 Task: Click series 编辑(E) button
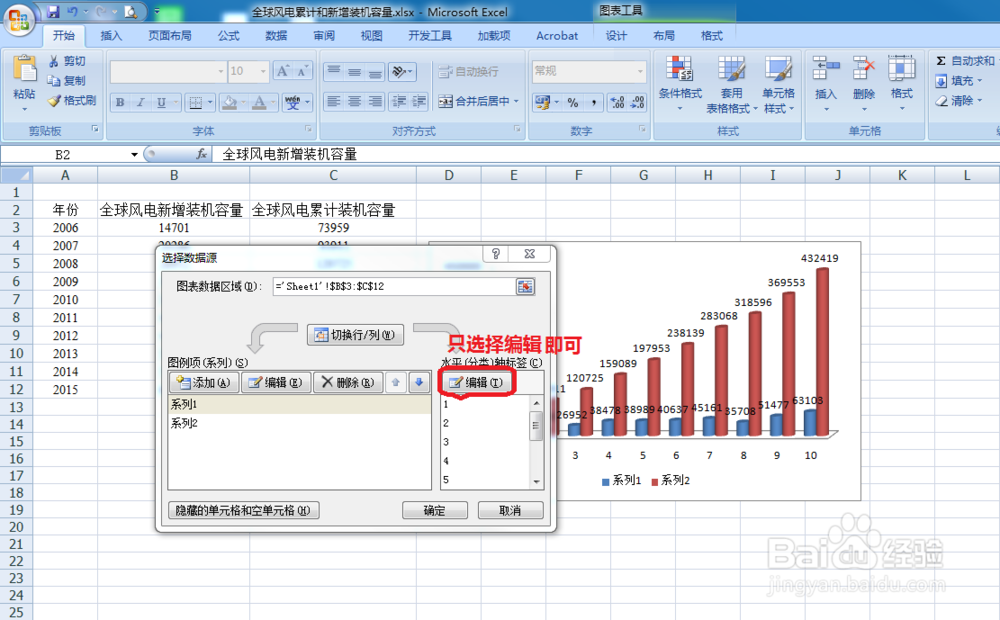(276, 383)
